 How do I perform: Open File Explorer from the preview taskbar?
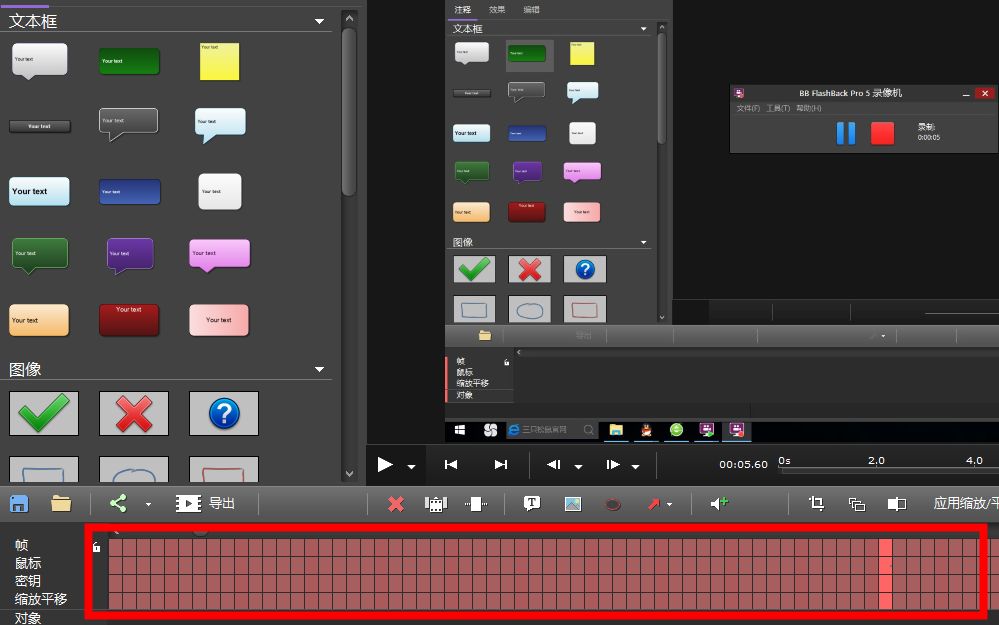tap(615, 430)
